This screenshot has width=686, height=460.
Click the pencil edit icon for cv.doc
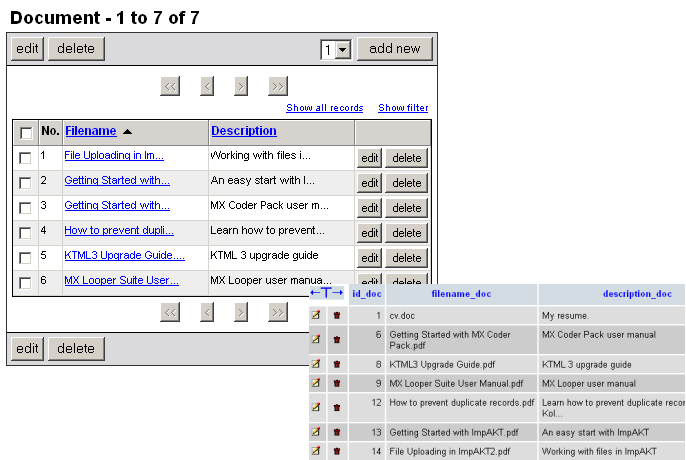(316, 315)
